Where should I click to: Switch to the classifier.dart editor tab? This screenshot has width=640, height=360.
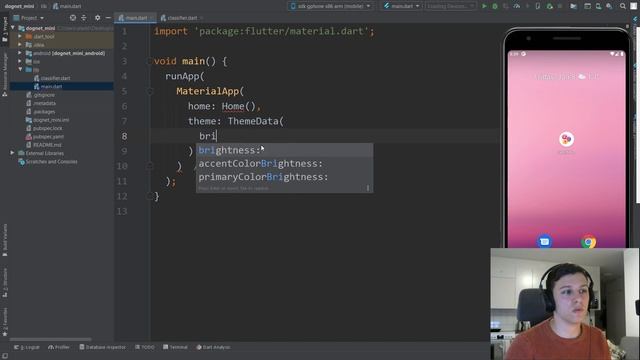tap(182, 18)
